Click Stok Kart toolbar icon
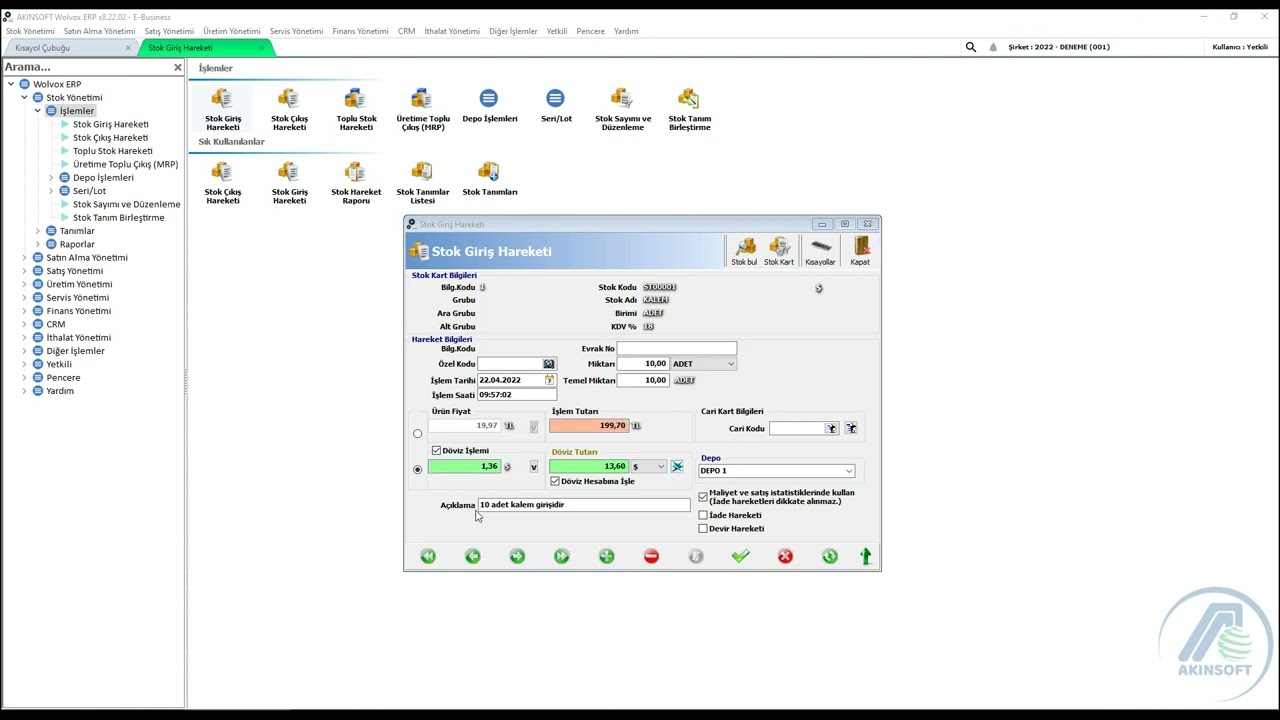Viewport: 1280px width, 720px height. coord(779,251)
